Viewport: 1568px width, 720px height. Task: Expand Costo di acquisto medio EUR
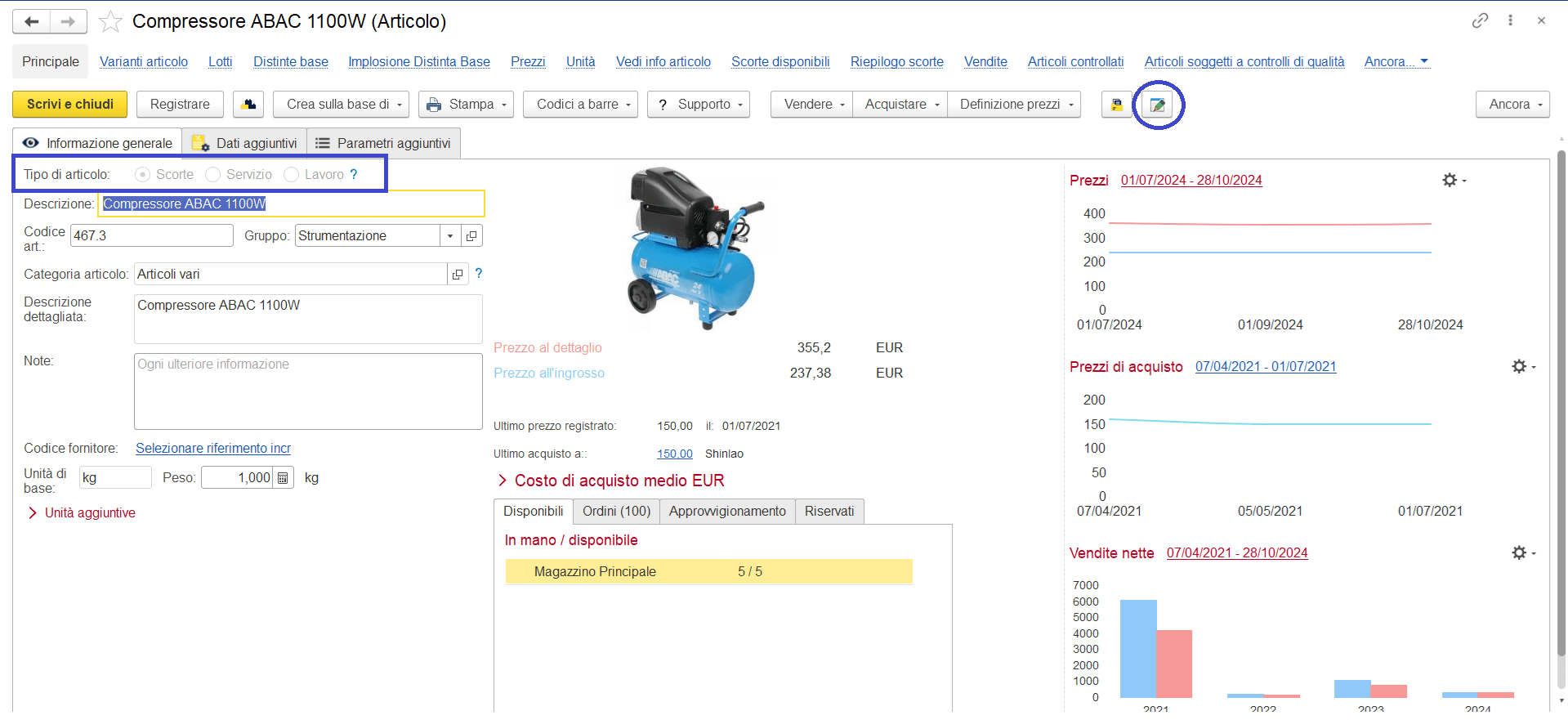point(611,481)
